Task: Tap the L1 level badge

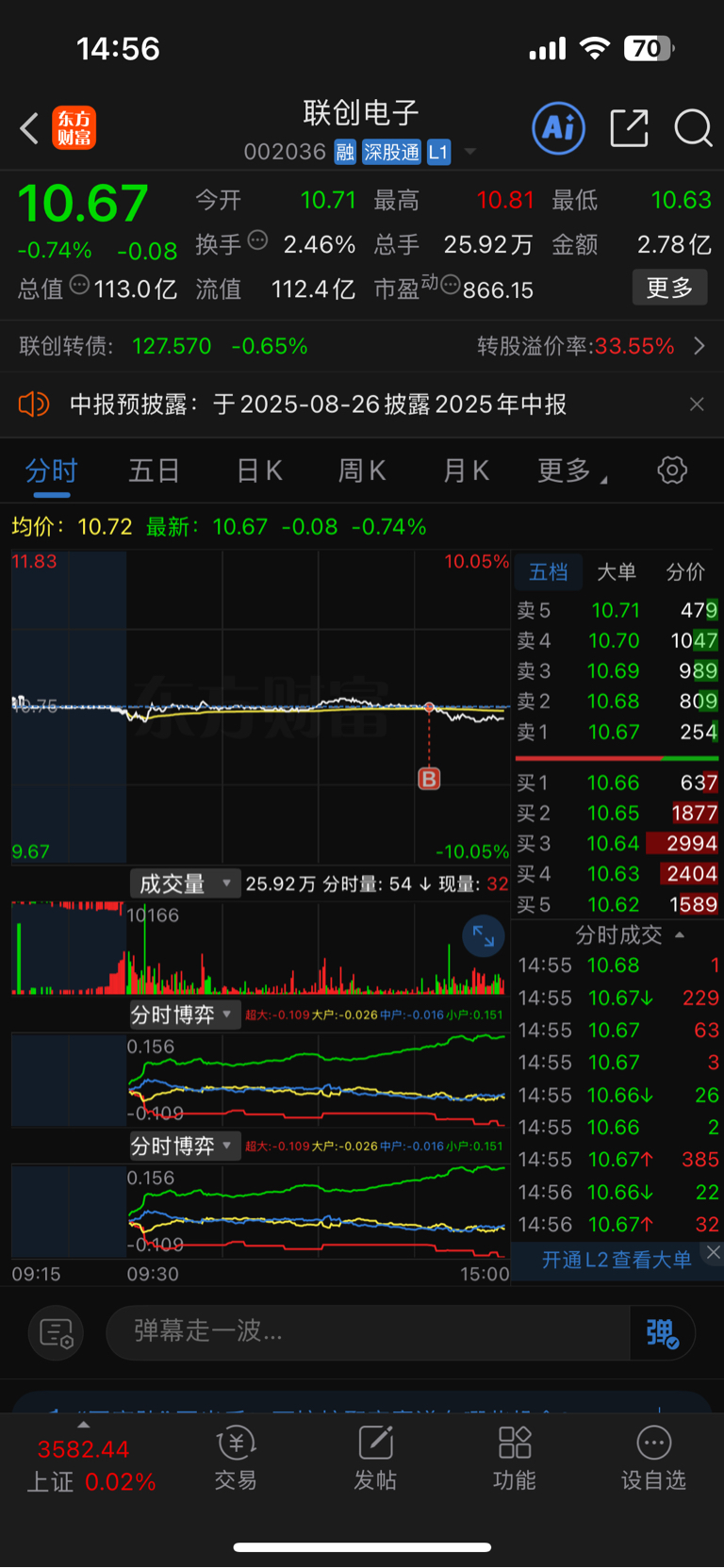Action: [438, 152]
